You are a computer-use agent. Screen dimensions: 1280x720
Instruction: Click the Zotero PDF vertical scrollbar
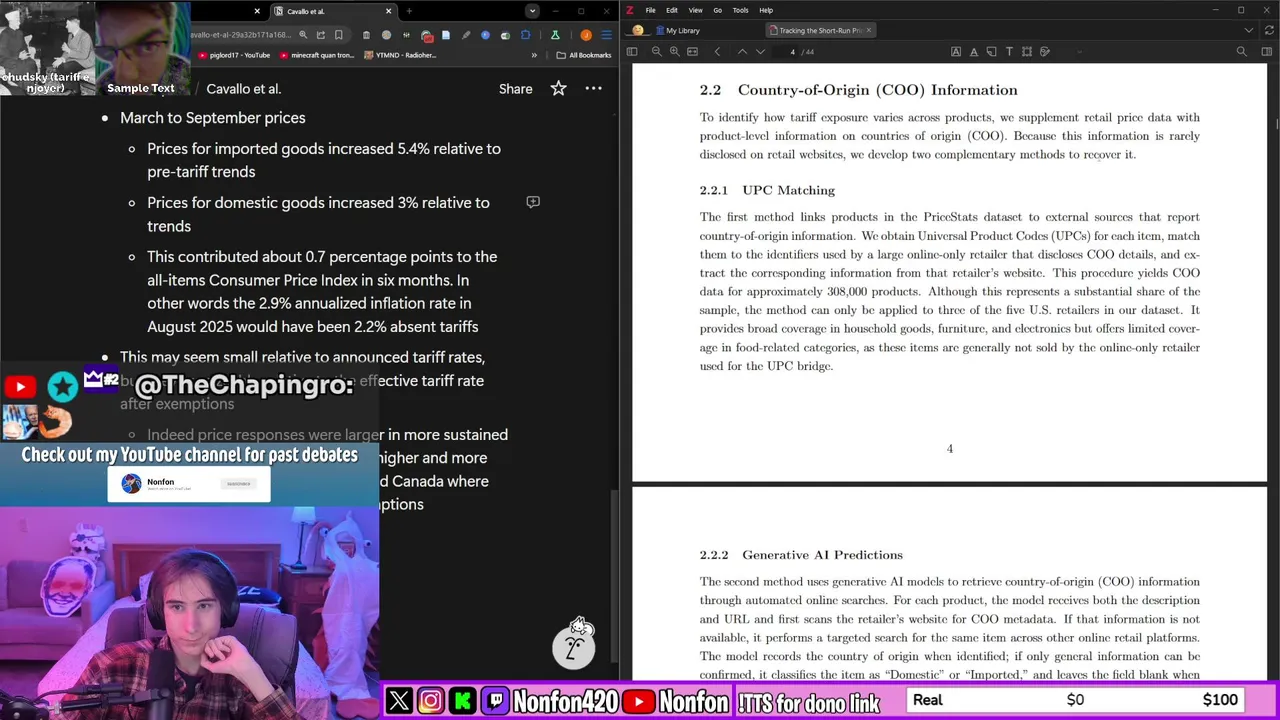(x=1275, y=124)
